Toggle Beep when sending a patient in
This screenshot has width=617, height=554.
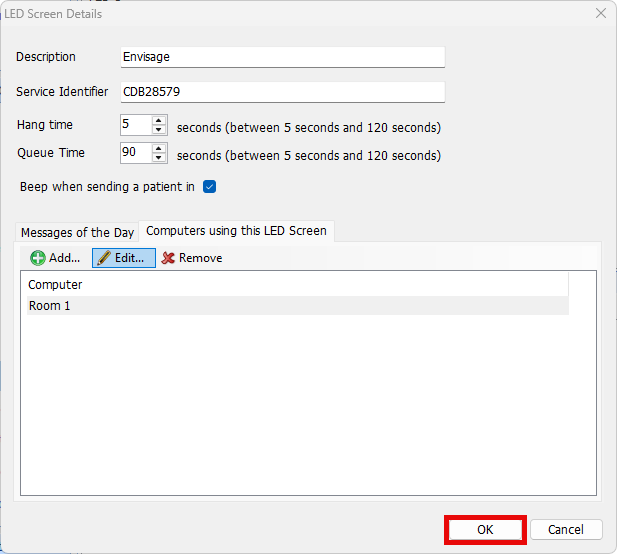coord(210,187)
